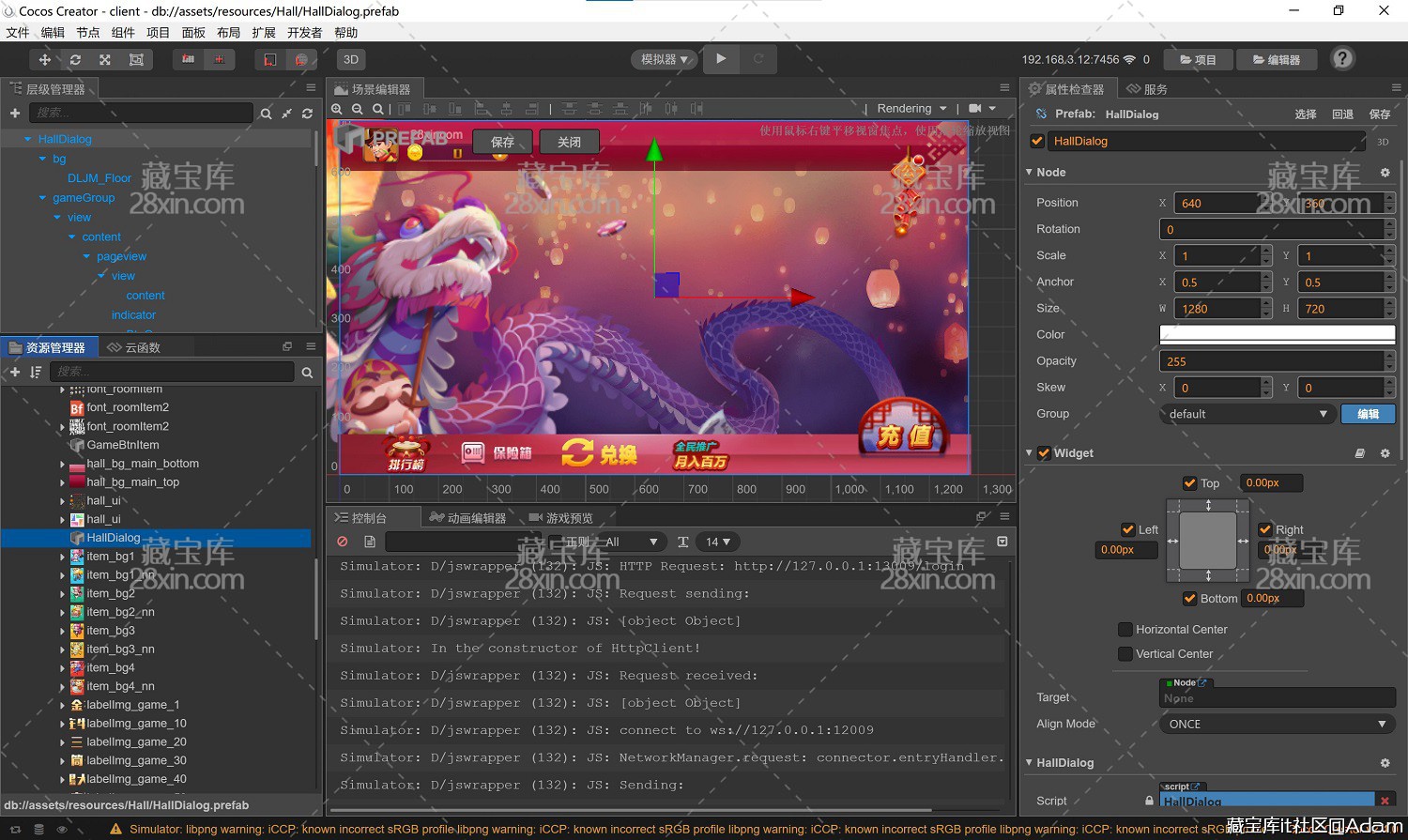
Task: Click the 关闭 button in scene editor
Action: 569,143
